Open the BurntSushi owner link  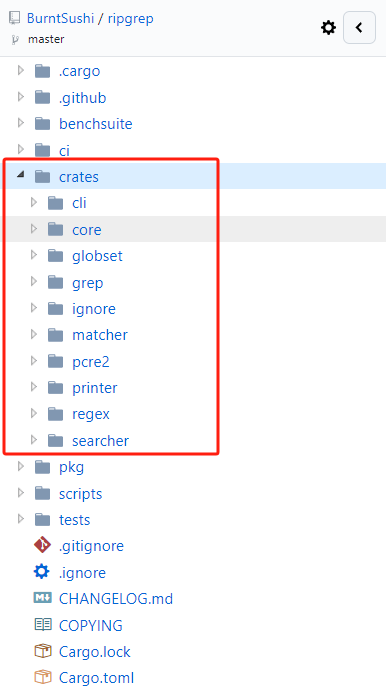point(61,19)
